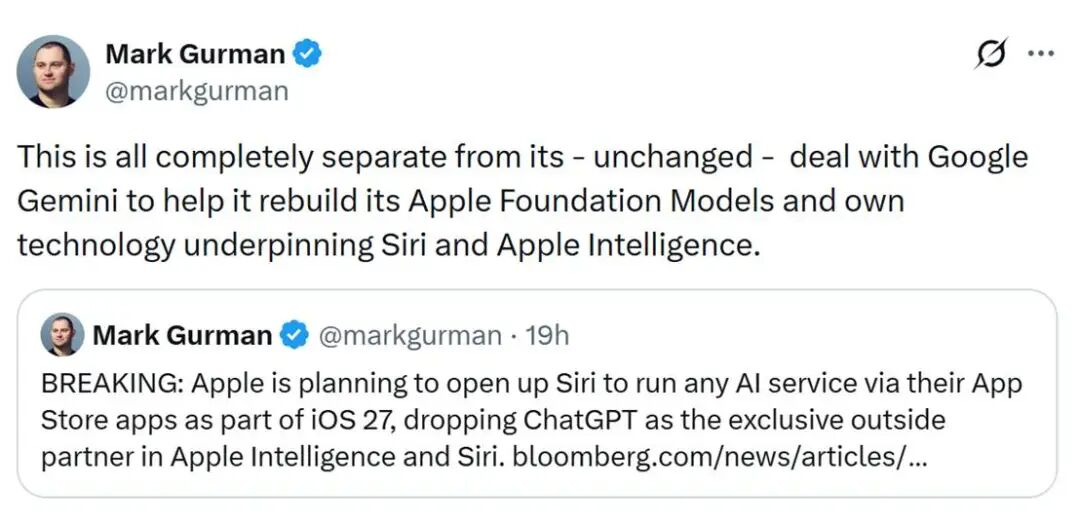Click the quoted post author name Mark Gurman
Screen dimensions: 1080x524
182,336
